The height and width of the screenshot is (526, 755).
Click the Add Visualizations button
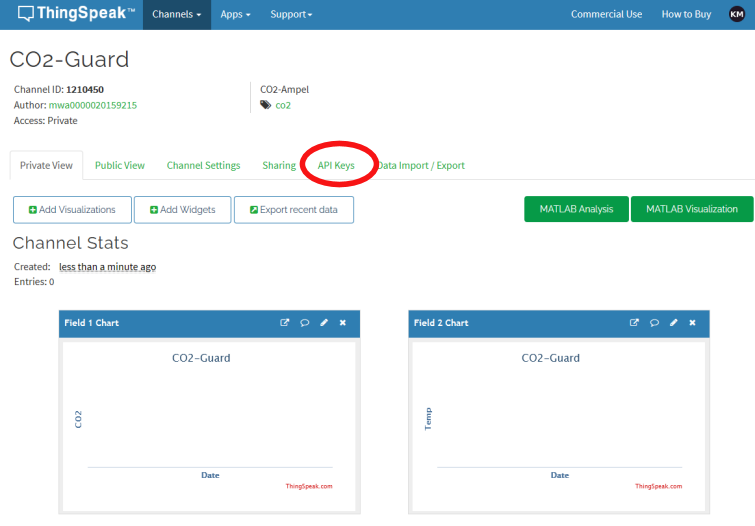[72, 210]
